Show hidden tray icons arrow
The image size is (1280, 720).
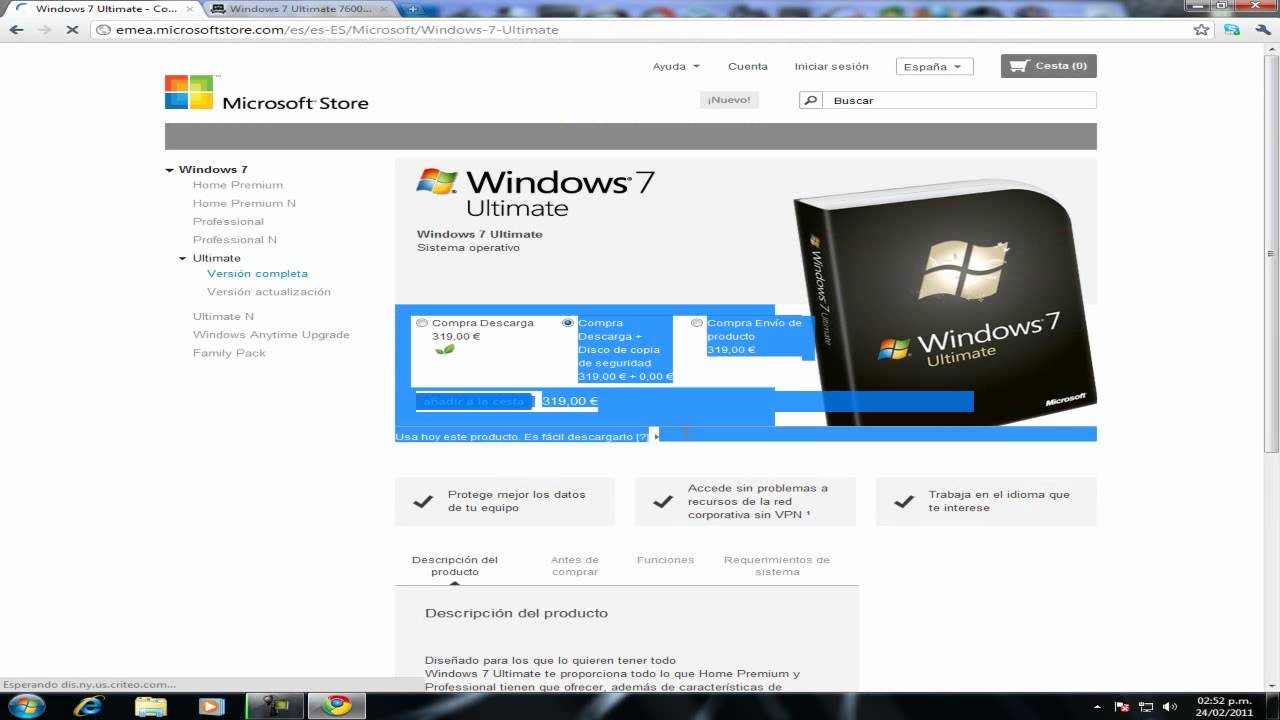point(1097,707)
